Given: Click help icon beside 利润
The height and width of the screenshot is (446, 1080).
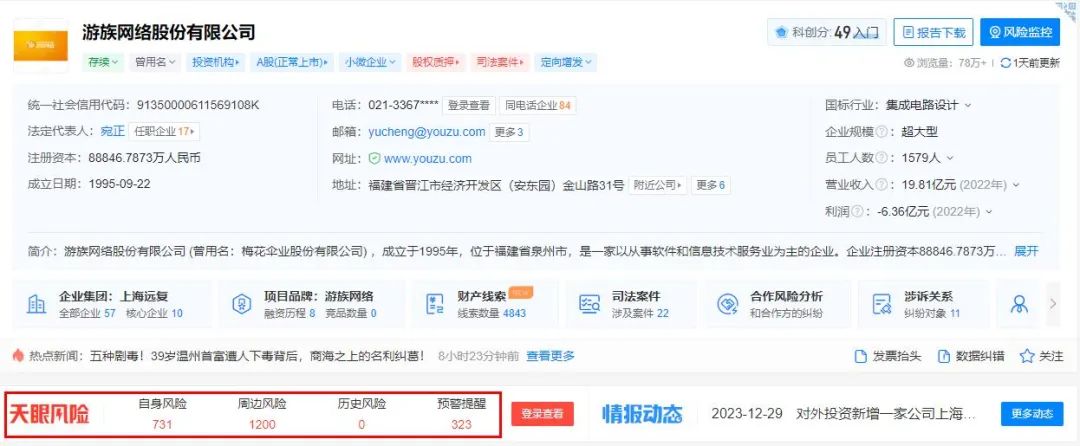Looking at the screenshot, I should (x=858, y=211).
